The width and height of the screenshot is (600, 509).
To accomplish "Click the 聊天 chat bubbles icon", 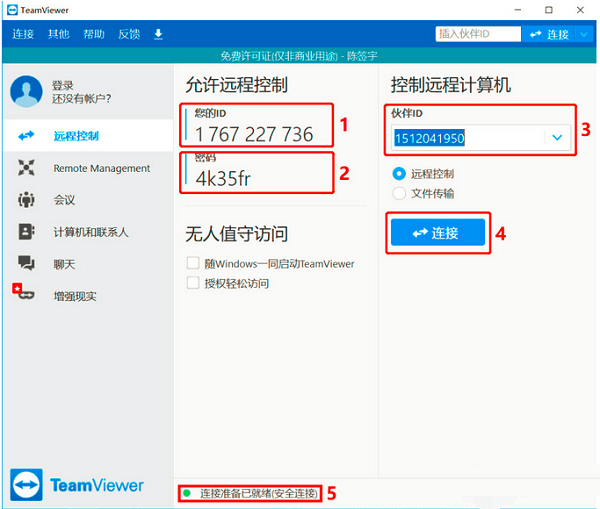I will pyautogui.click(x=26, y=263).
